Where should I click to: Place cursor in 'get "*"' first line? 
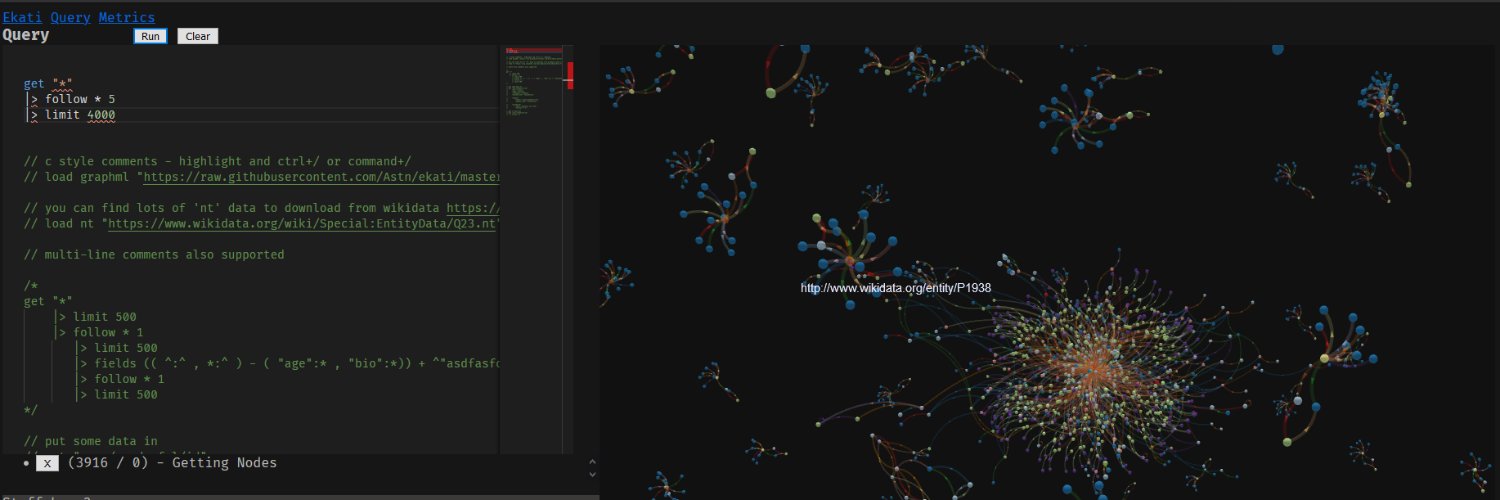pos(48,84)
